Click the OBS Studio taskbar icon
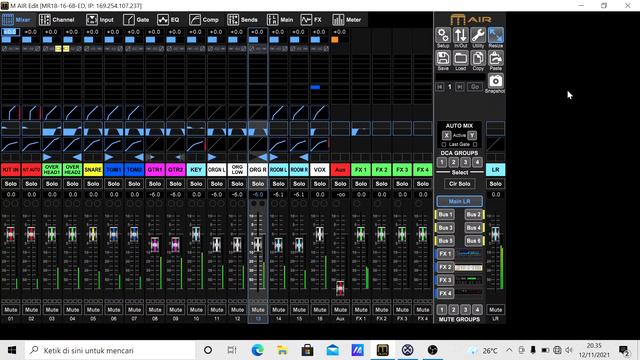Viewport: 640px width, 360px height. tap(433, 350)
